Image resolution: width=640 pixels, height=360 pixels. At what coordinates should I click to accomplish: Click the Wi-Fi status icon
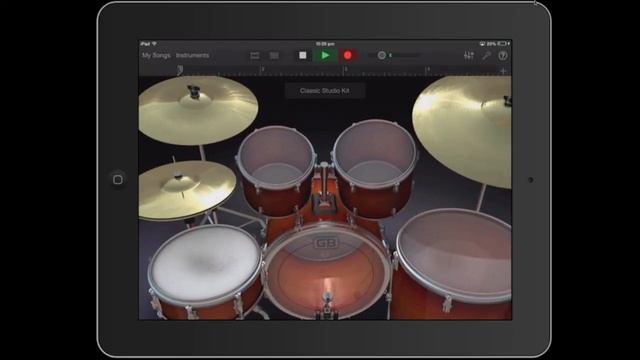[x=154, y=43]
